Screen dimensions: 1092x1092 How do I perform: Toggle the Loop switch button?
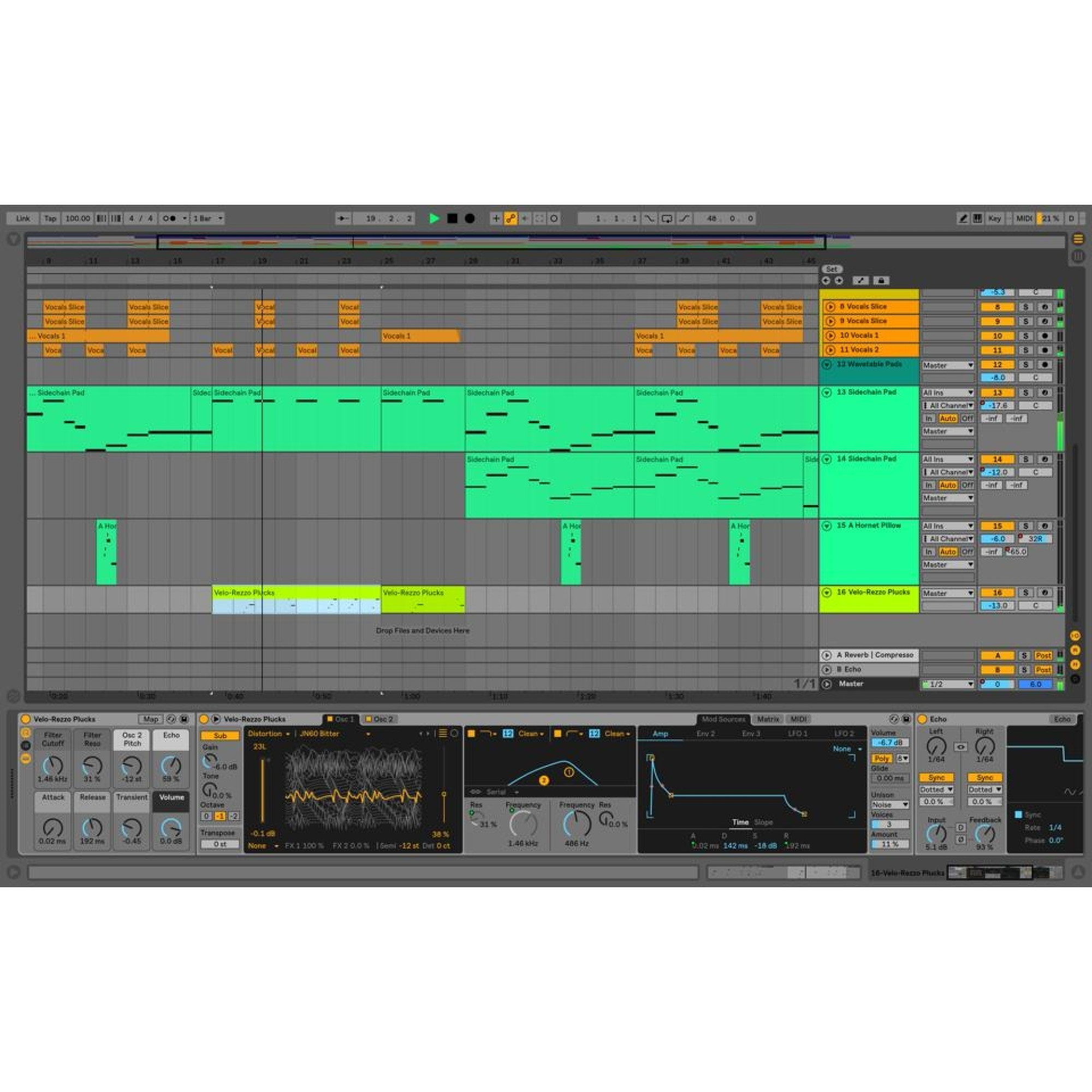(667, 218)
